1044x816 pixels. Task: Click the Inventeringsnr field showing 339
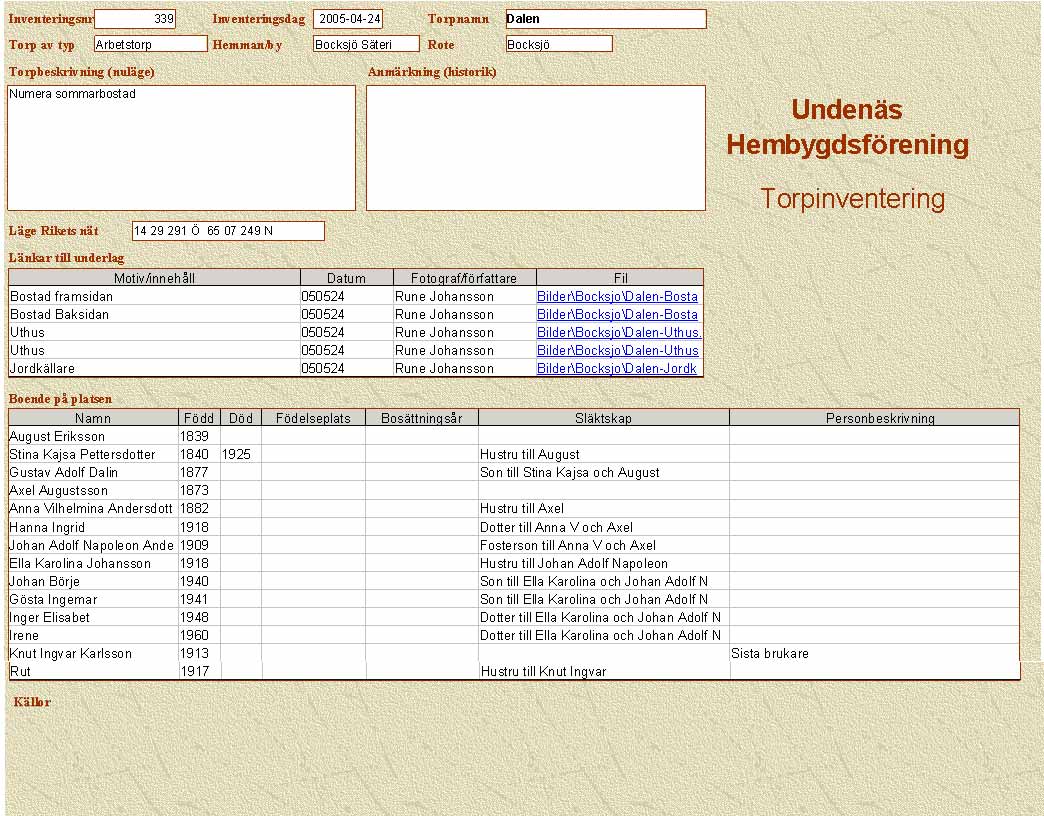point(135,19)
